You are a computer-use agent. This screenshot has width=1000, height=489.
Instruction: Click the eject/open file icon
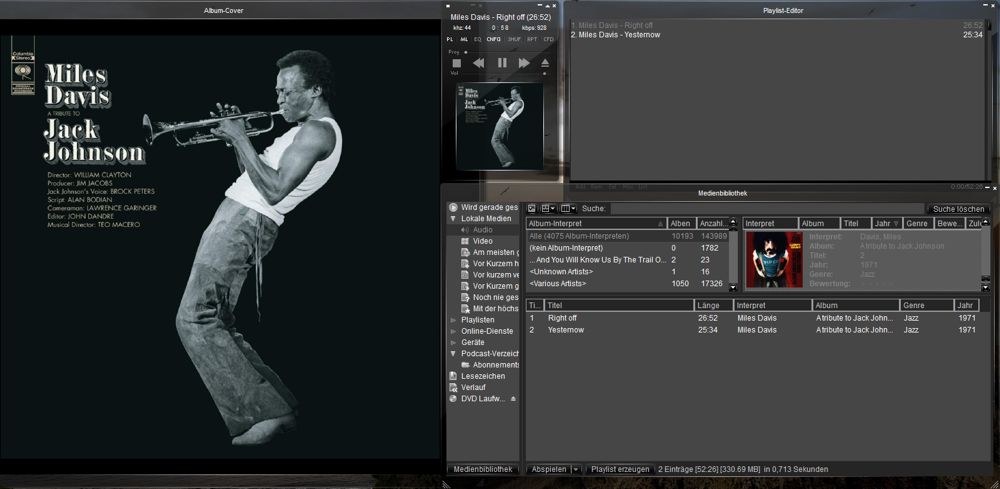click(x=545, y=63)
